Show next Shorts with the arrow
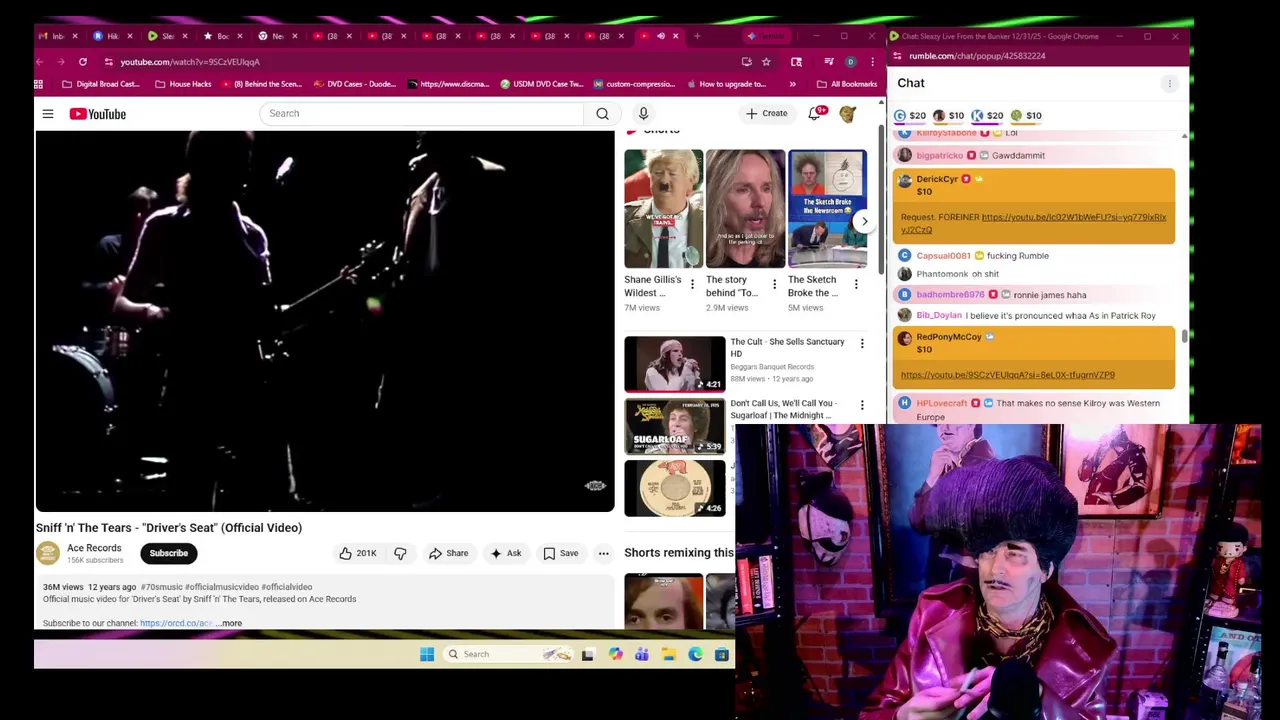 (864, 222)
